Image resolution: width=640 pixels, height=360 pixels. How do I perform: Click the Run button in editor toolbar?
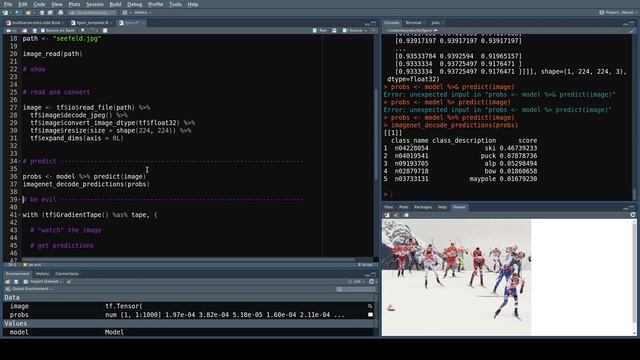pos(320,31)
